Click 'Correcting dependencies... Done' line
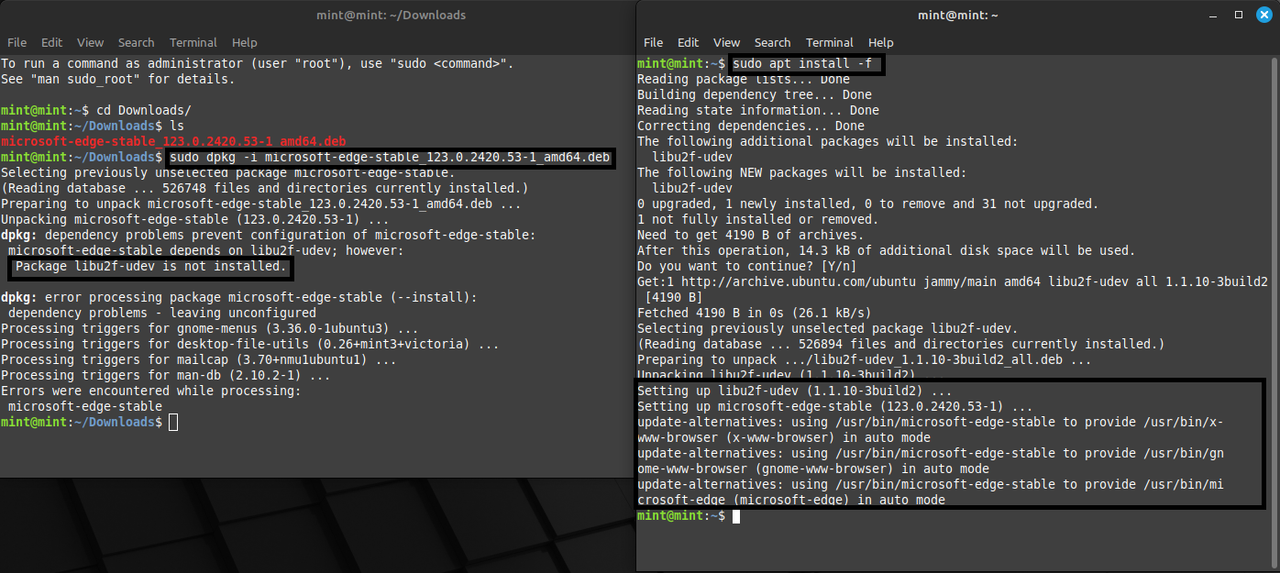1280x573 pixels. [751, 126]
